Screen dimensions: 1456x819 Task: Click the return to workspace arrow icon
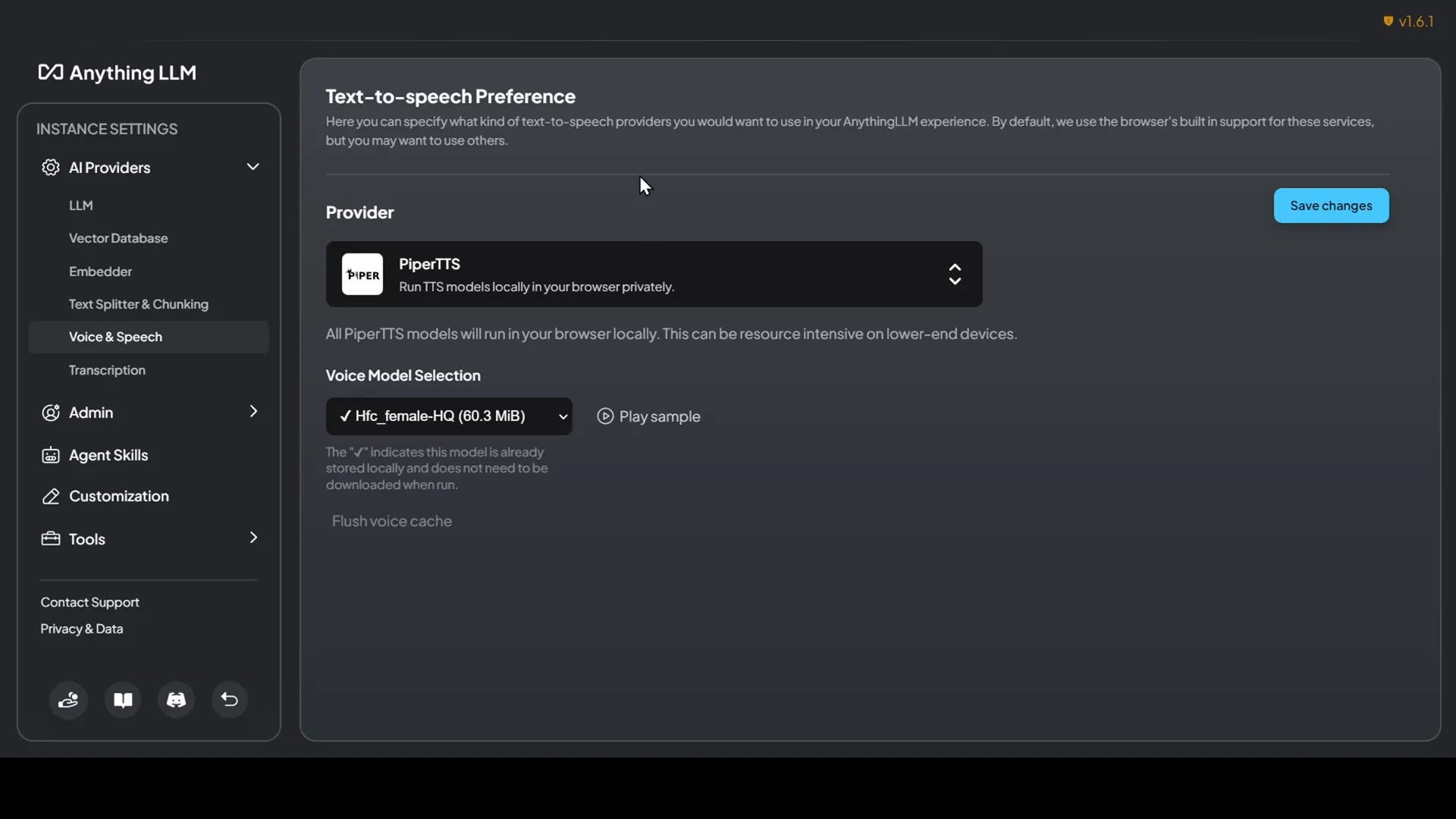coord(229,699)
